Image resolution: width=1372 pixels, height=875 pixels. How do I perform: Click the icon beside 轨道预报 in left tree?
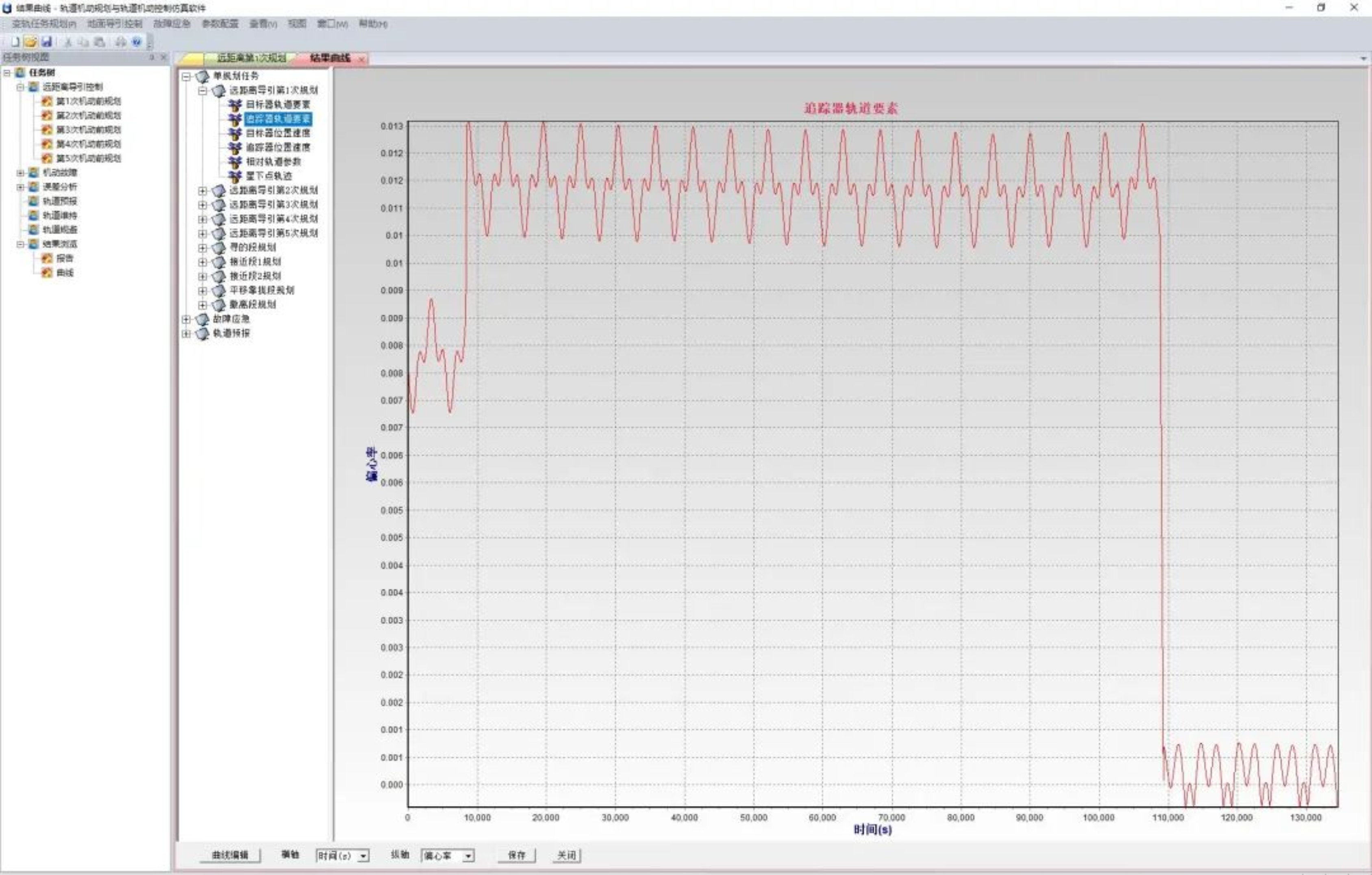34,200
